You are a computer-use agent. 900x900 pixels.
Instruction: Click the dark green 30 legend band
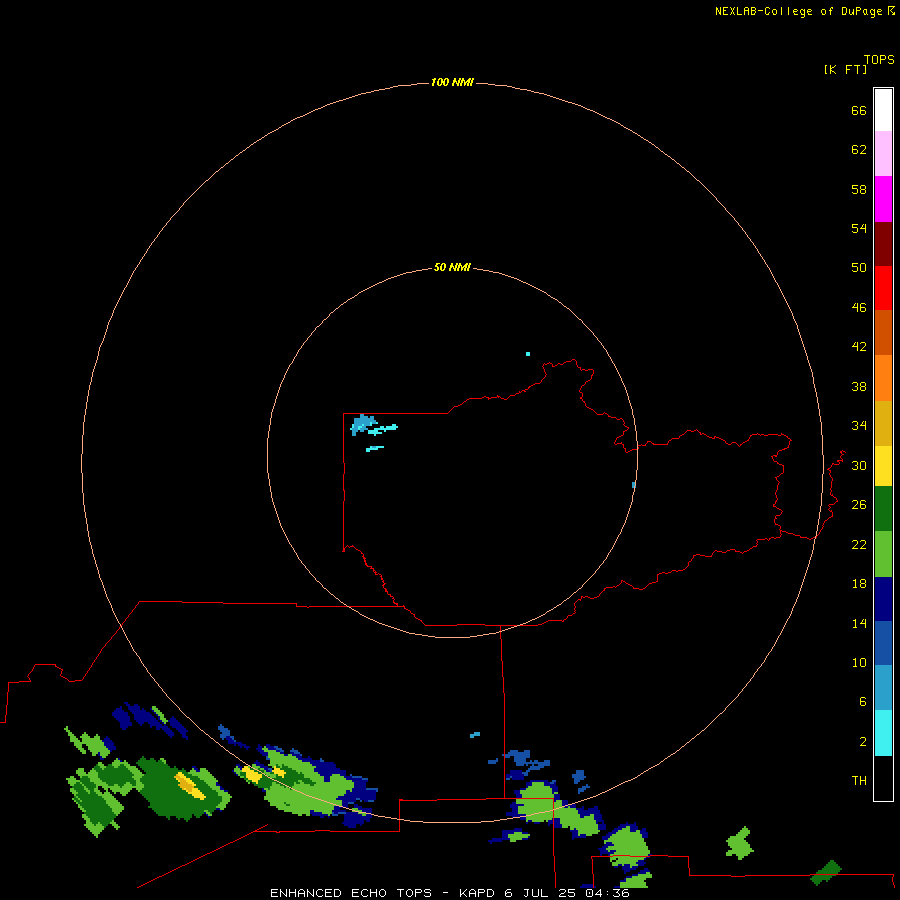[883, 509]
